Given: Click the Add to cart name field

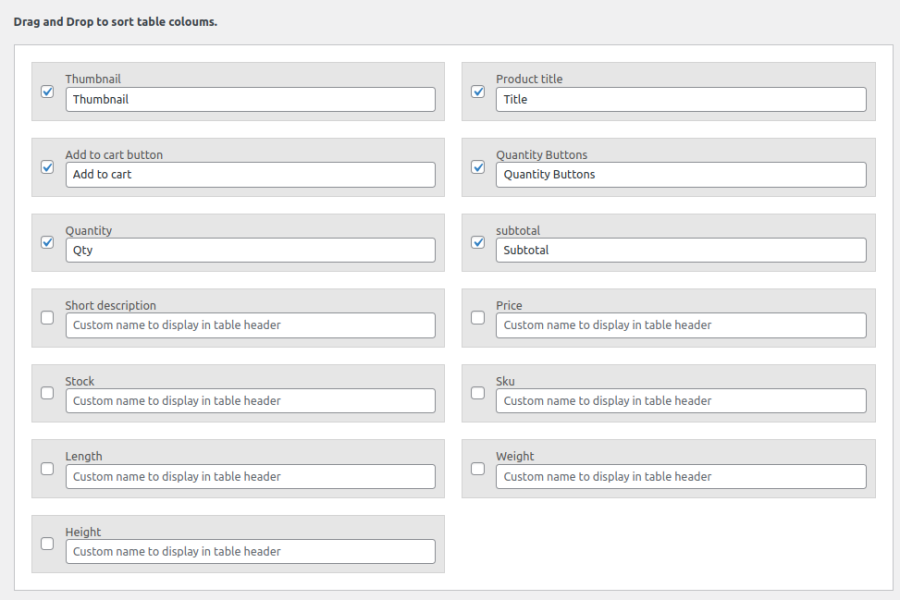Looking at the screenshot, I should (250, 175).
